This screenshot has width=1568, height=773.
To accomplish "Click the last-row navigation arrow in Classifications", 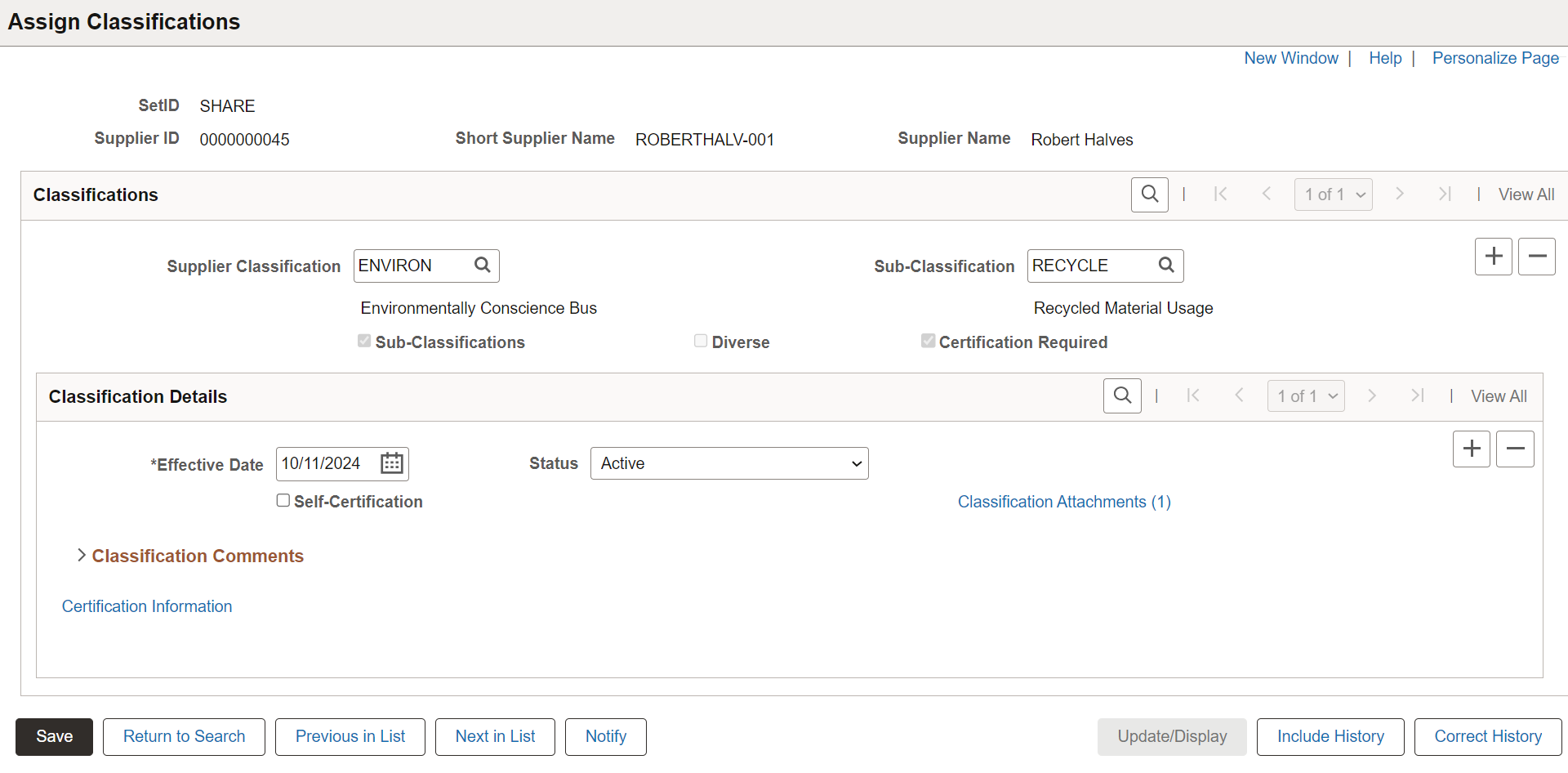I will pyautogui.click(x=1445, y=194).
